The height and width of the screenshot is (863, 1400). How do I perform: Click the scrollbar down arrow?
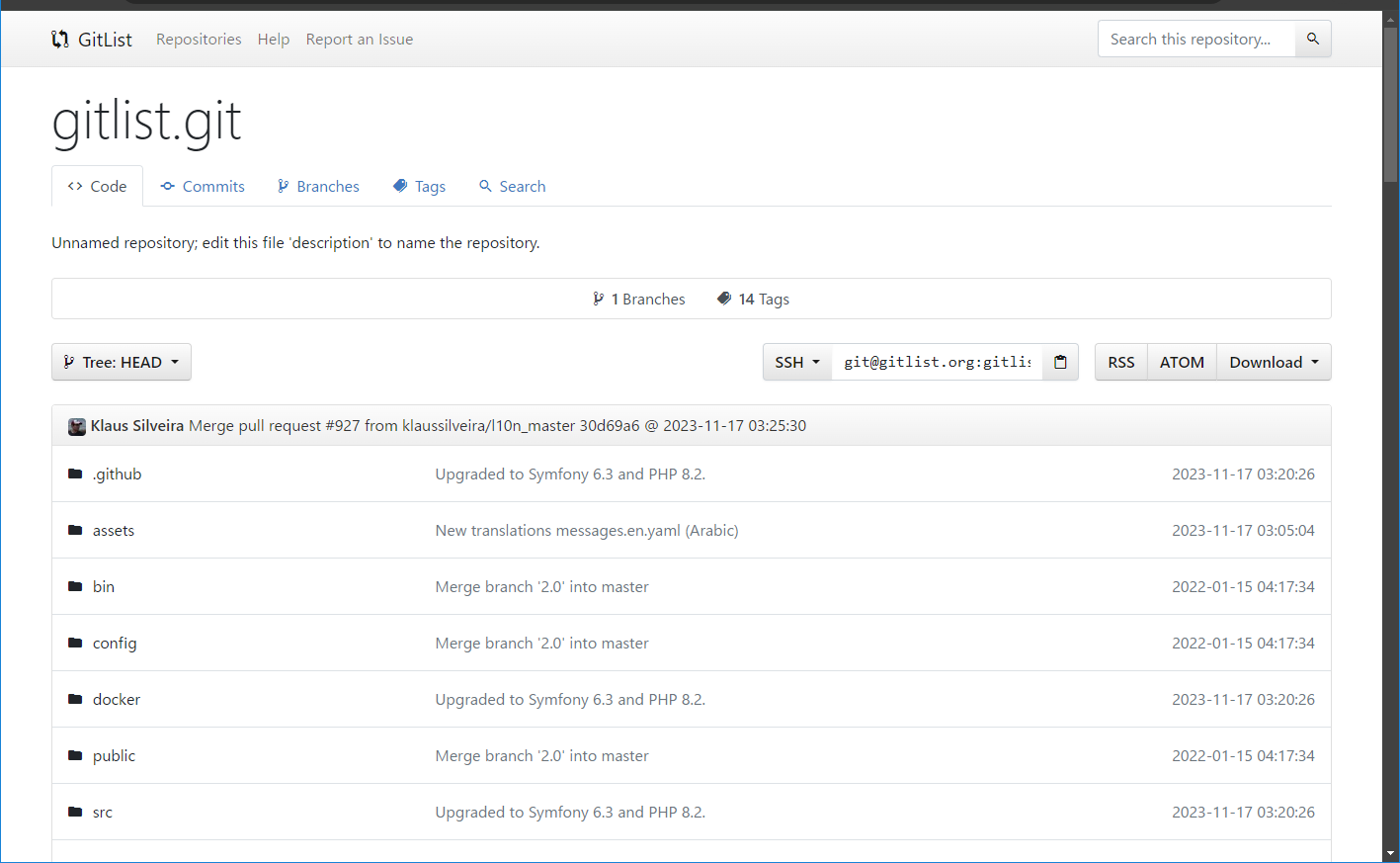click(x=1391, y=853)
